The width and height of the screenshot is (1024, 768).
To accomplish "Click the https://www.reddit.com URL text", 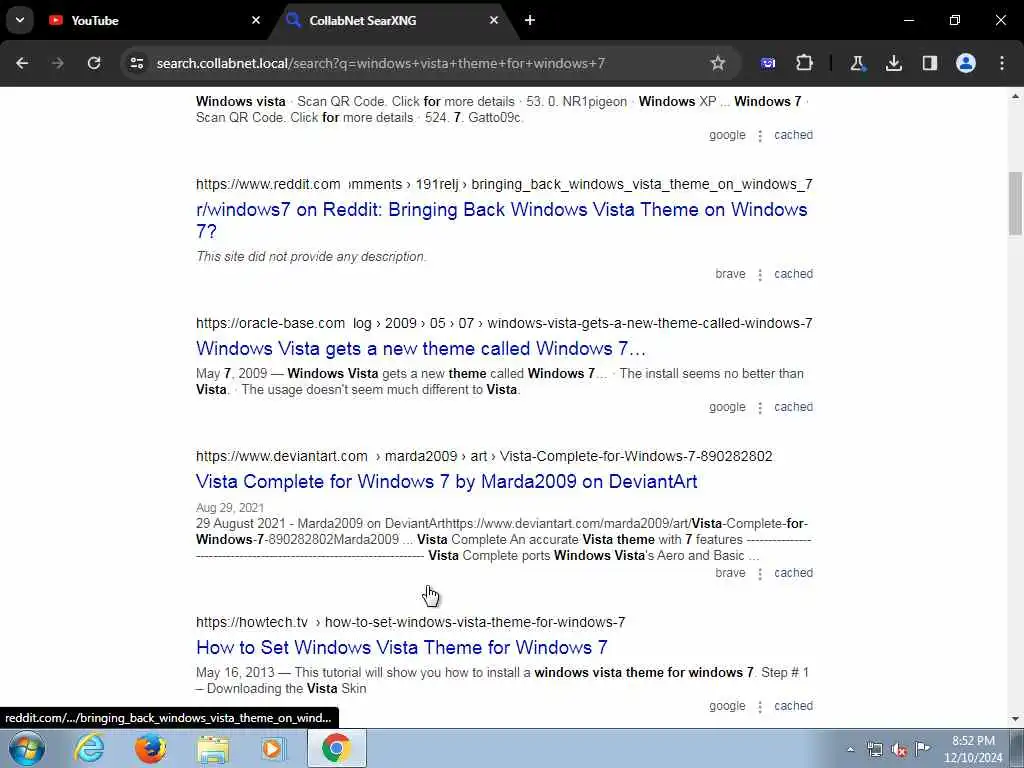I will coord(268,184).
